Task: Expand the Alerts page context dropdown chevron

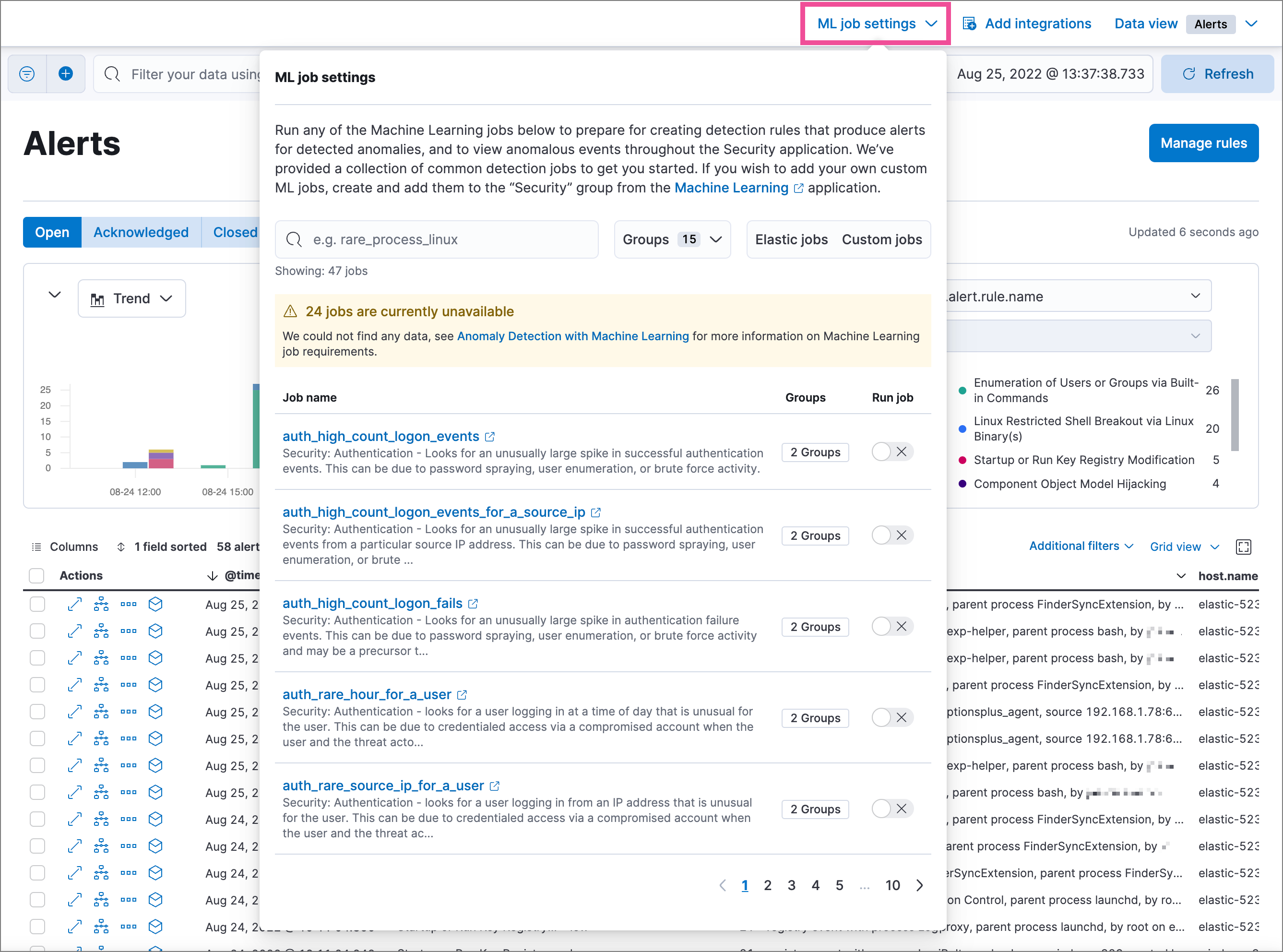Action: tap(1251, 24)
